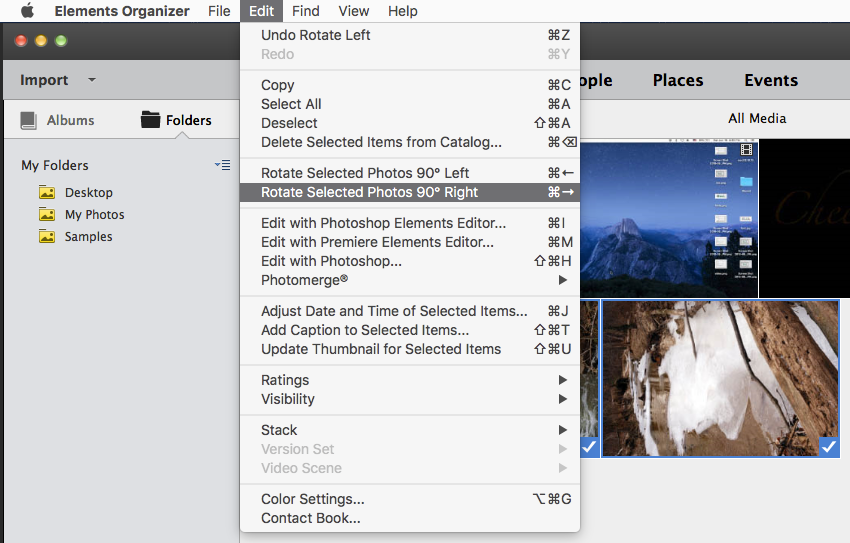Choose Rotate Selected Photos 90° Right

[369, 192]
